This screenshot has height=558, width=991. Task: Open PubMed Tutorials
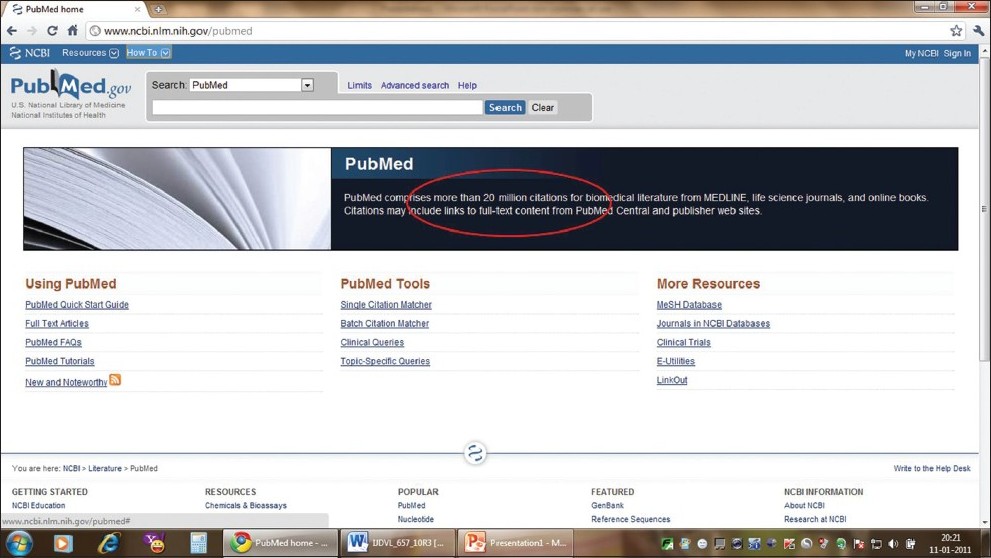pyautogui.click(x=59, y=361)
